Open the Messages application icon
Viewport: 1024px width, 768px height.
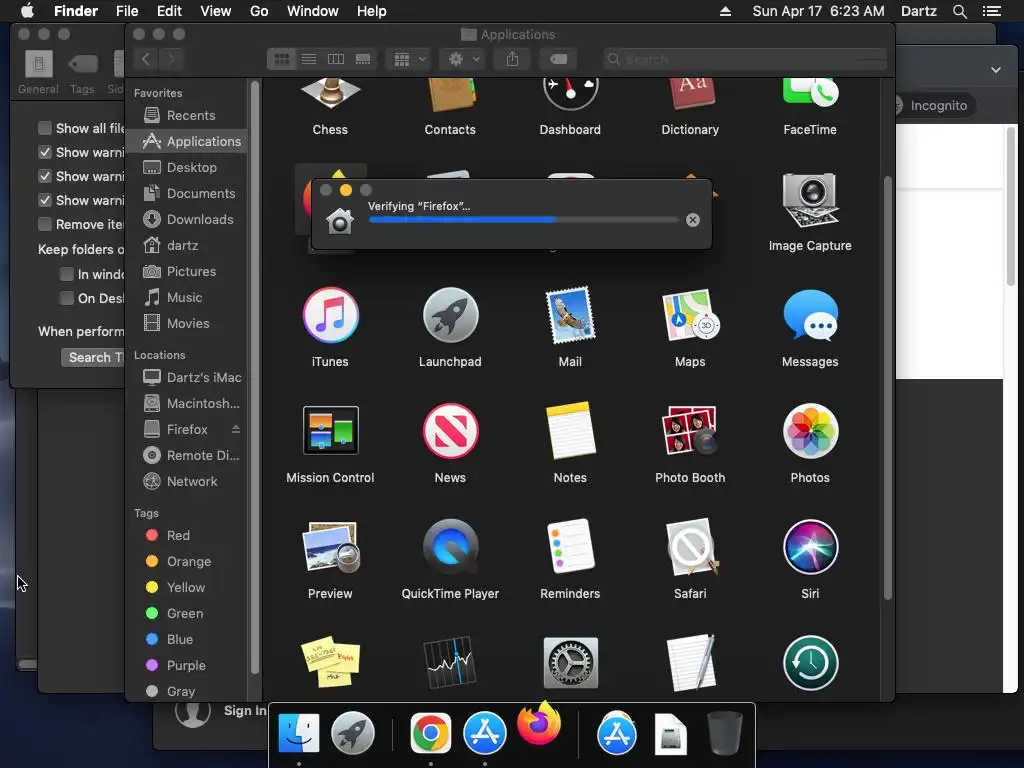[810, 315]
